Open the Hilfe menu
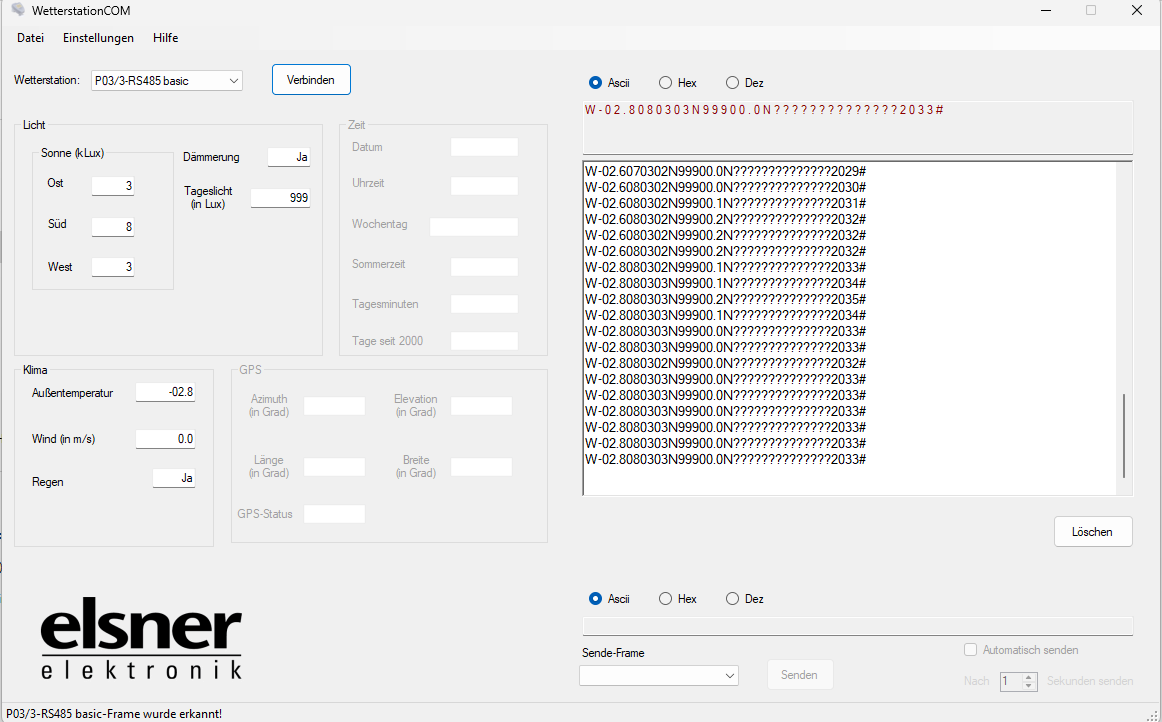 pos(166,38)
